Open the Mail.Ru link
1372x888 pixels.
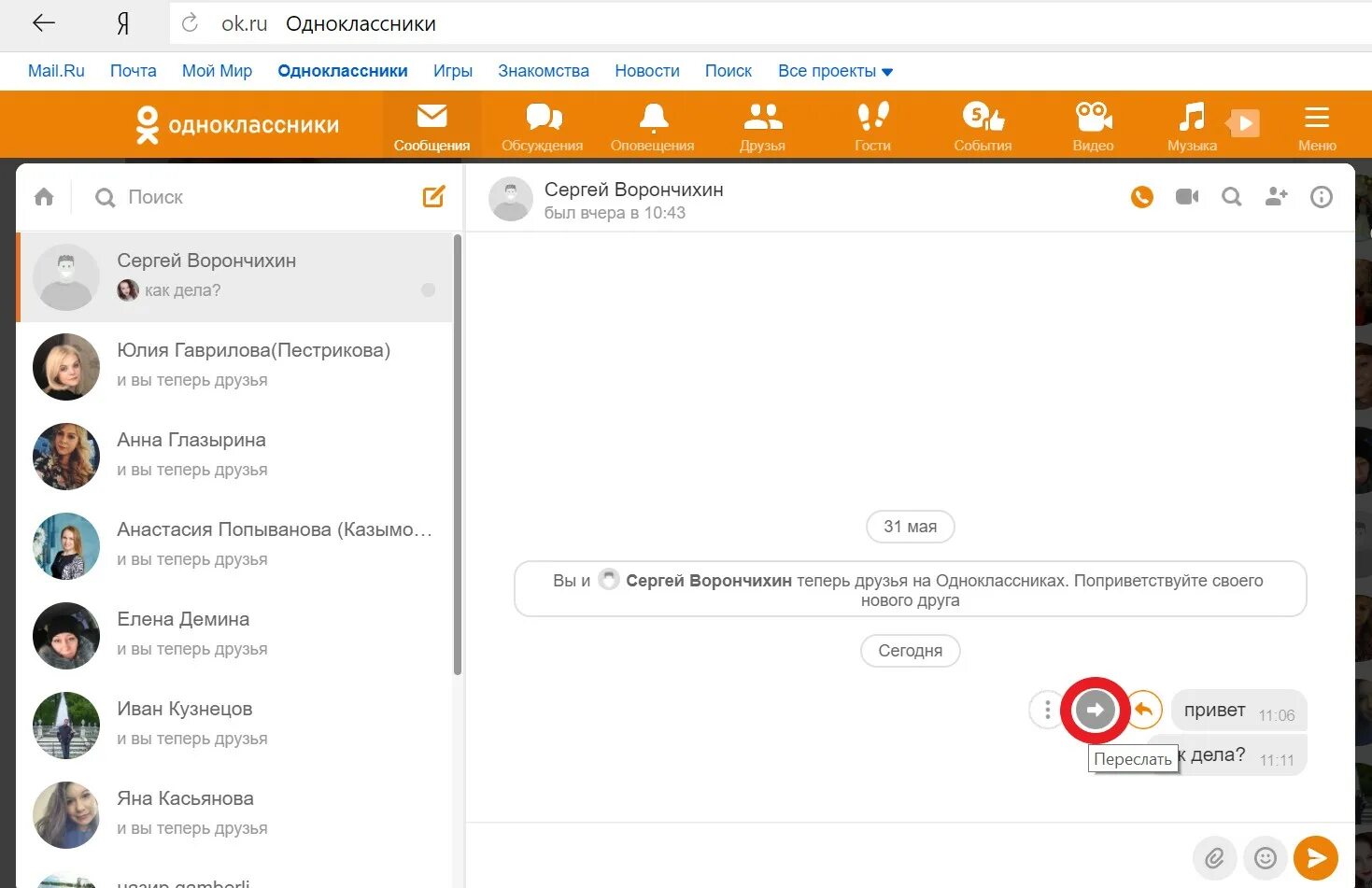pos(56,71)
